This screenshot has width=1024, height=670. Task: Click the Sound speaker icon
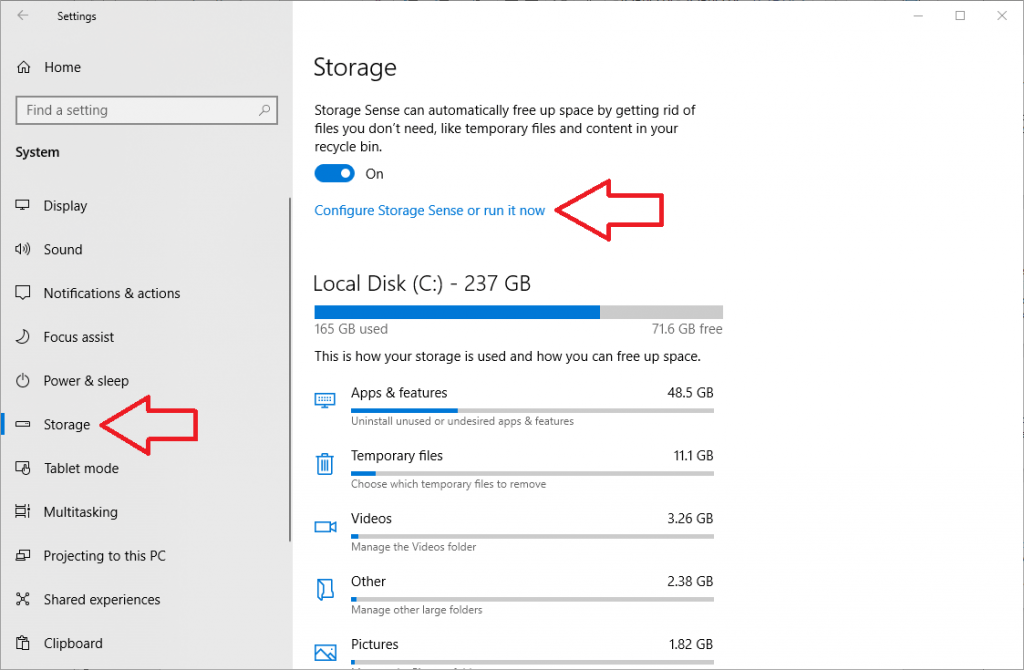[x=23, y=249]
